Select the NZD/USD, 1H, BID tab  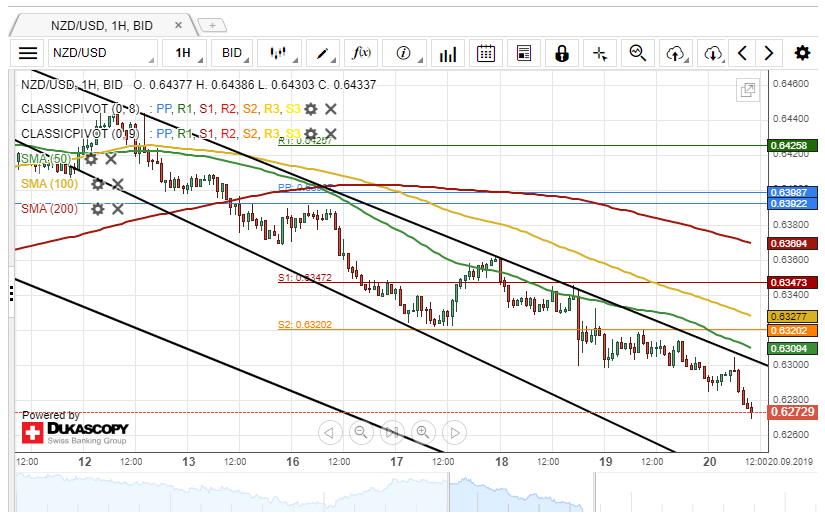[x=95, y=23]
